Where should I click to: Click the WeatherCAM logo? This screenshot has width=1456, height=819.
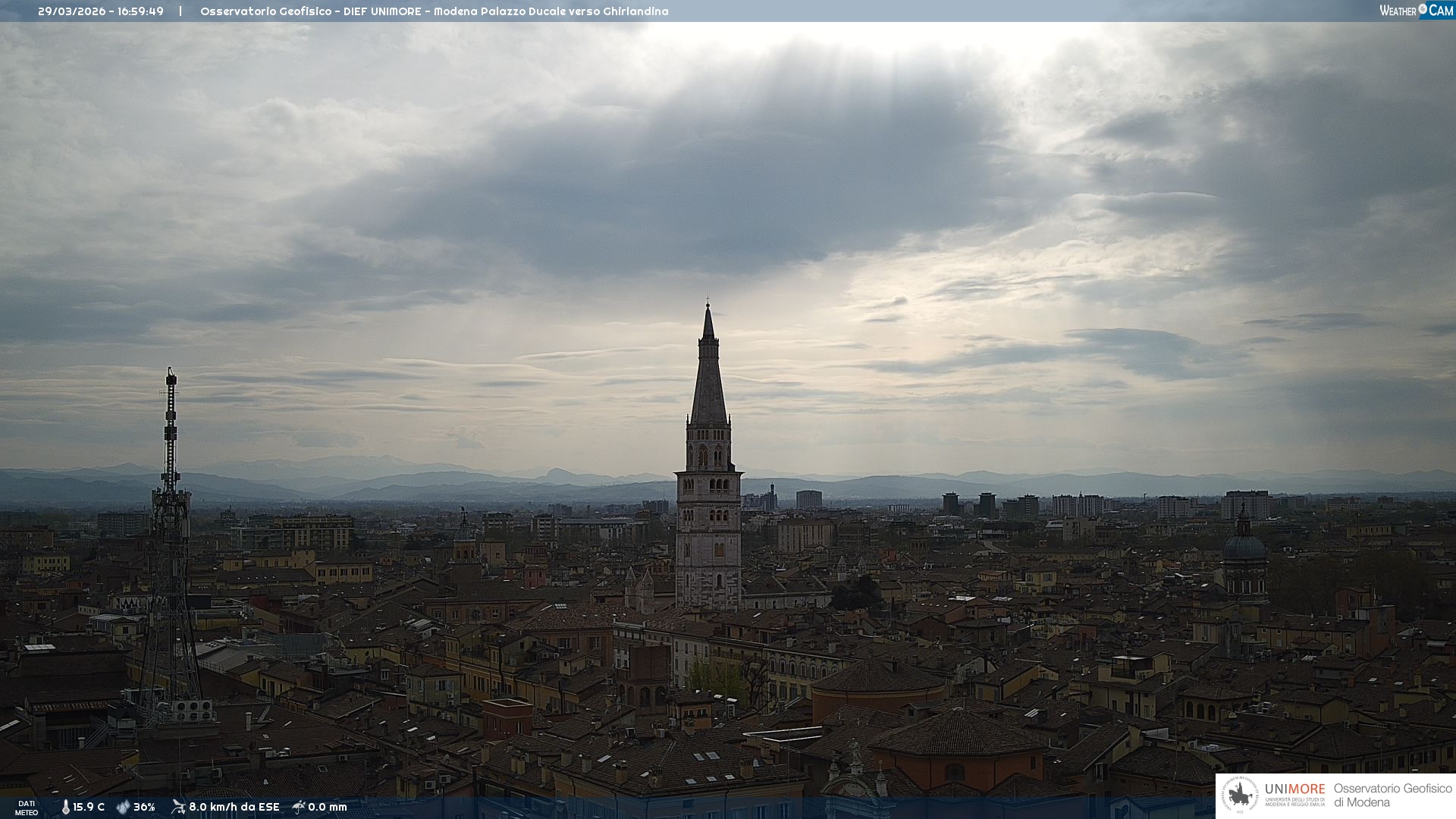[x=1416, y=11]
